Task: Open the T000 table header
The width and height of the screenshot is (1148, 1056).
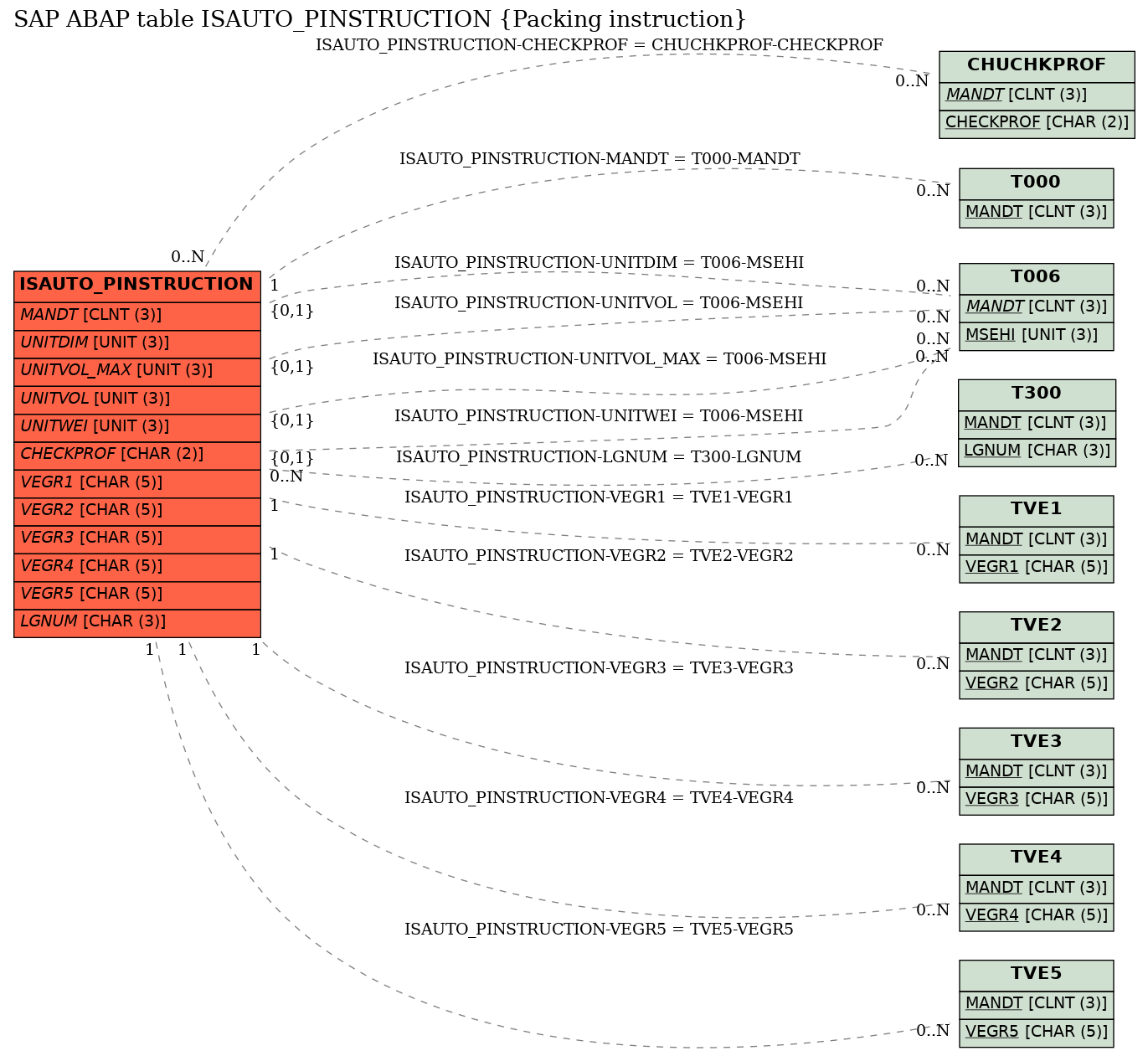Action: [1036, 183]
